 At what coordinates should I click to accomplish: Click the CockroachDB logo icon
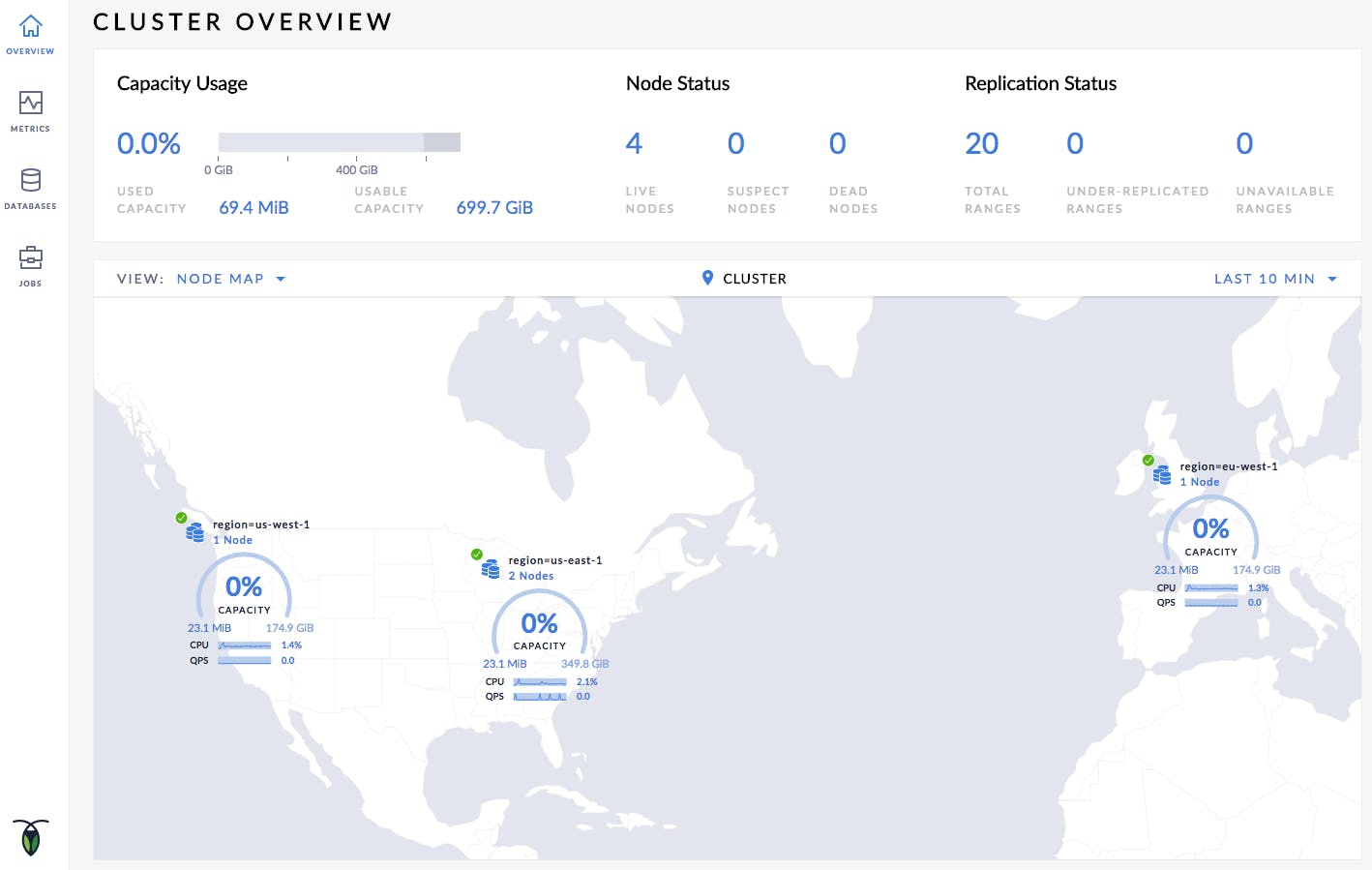coord(31,837)
